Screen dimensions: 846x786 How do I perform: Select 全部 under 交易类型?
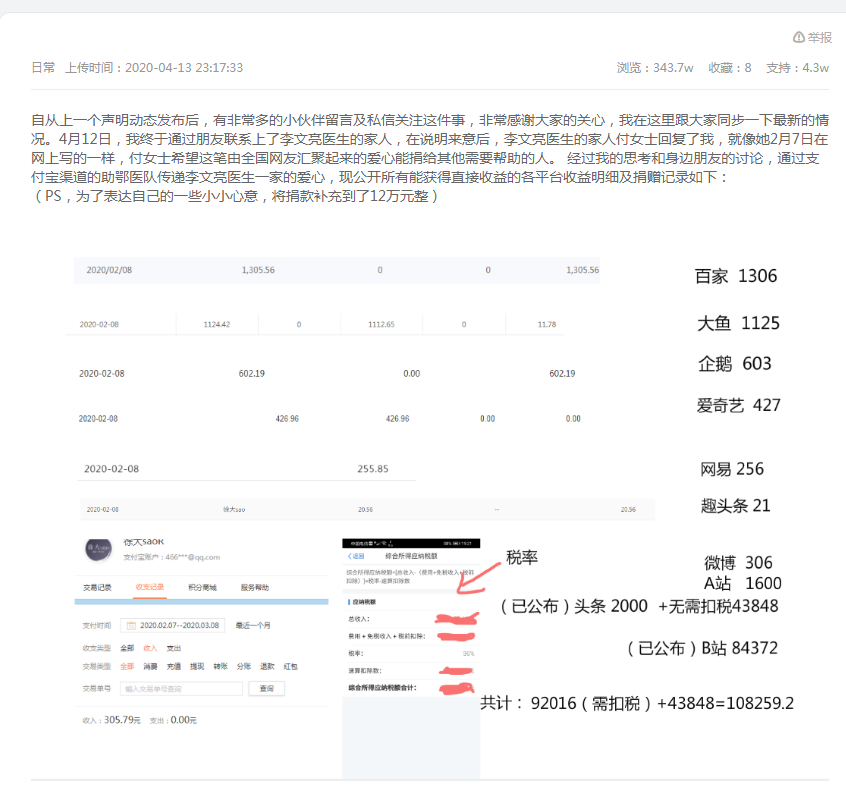click(127, 666)
